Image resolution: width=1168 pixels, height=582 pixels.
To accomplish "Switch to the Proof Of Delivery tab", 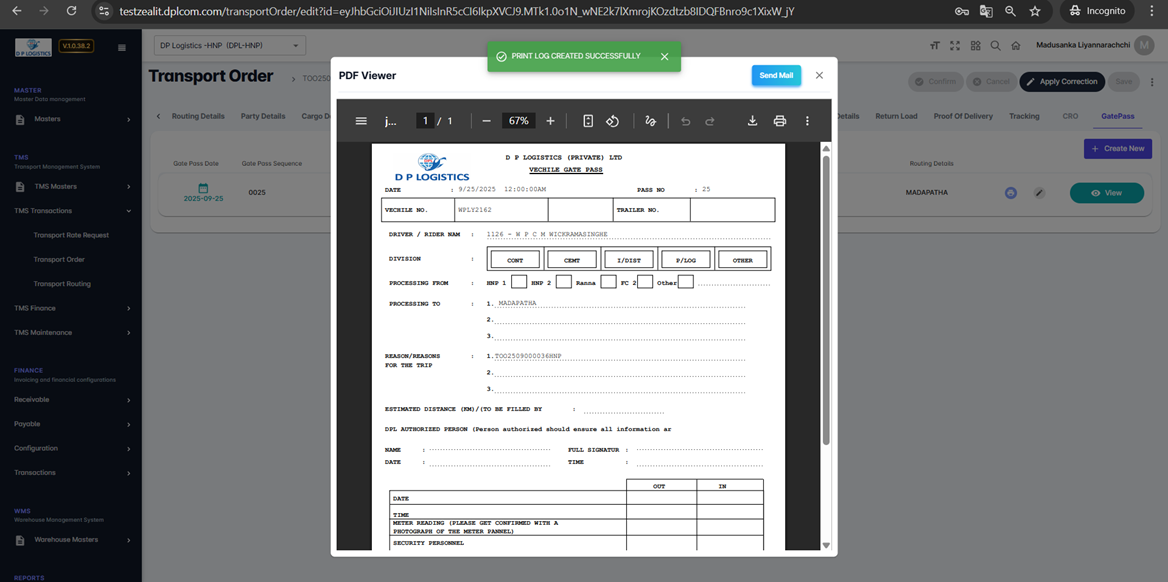I will (x=963, y=116).
